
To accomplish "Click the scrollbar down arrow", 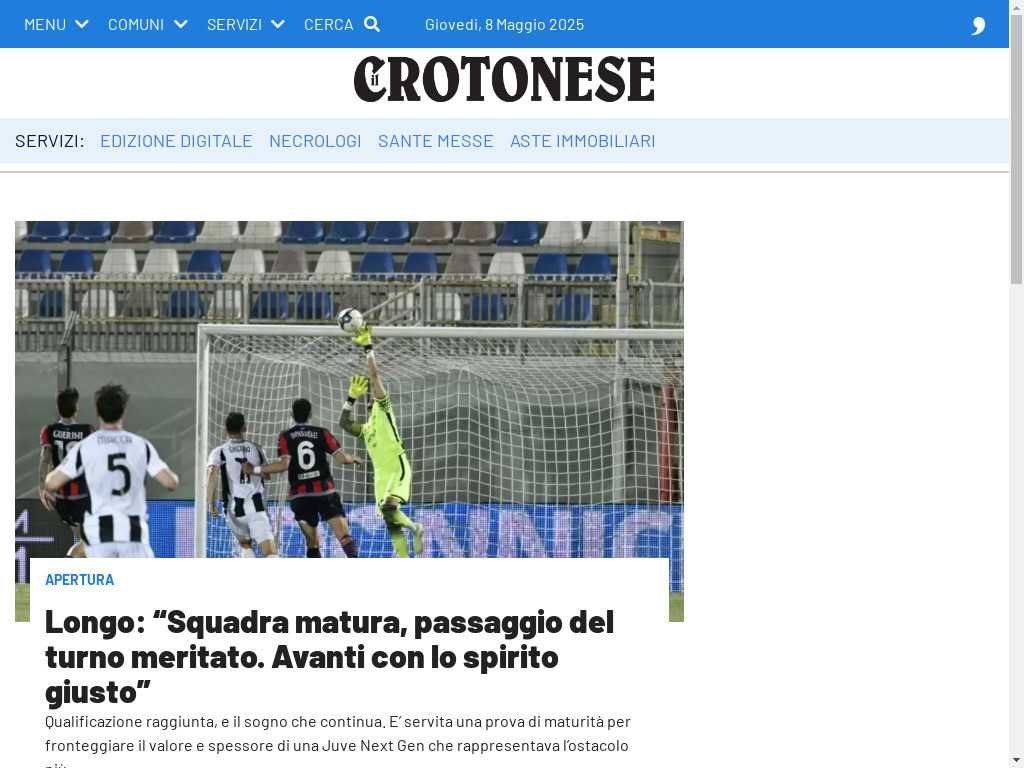I will click(x=1016, y=762).
